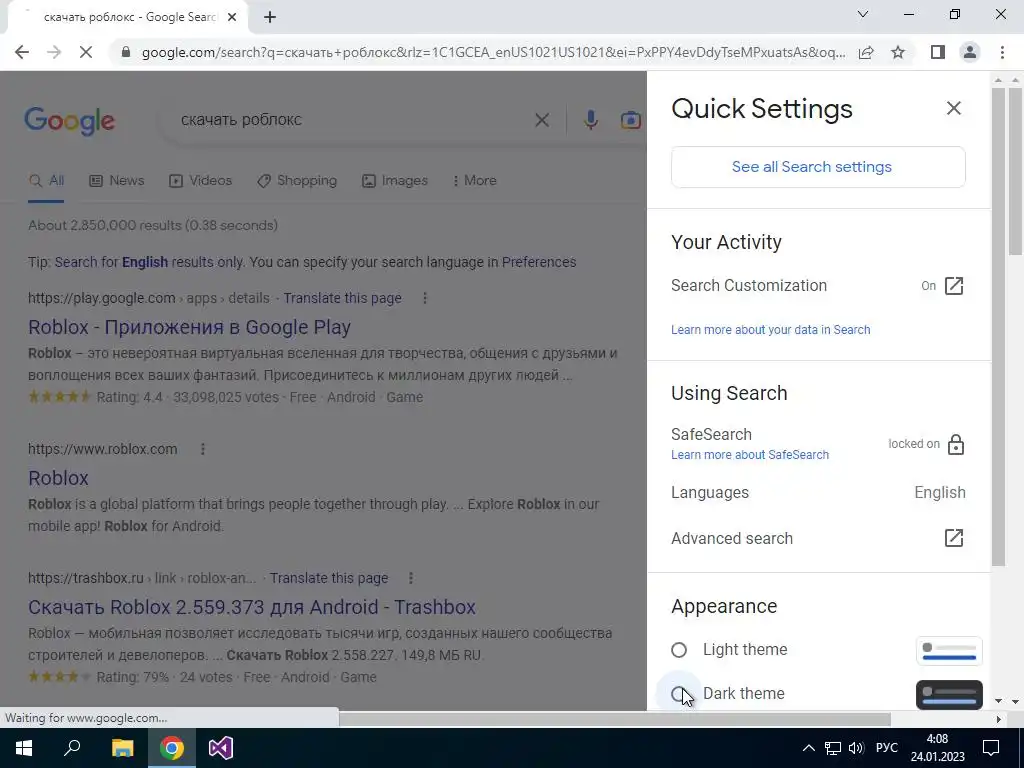Share this page from address bar
1024x768 pixels.
[x=866, y=52]
